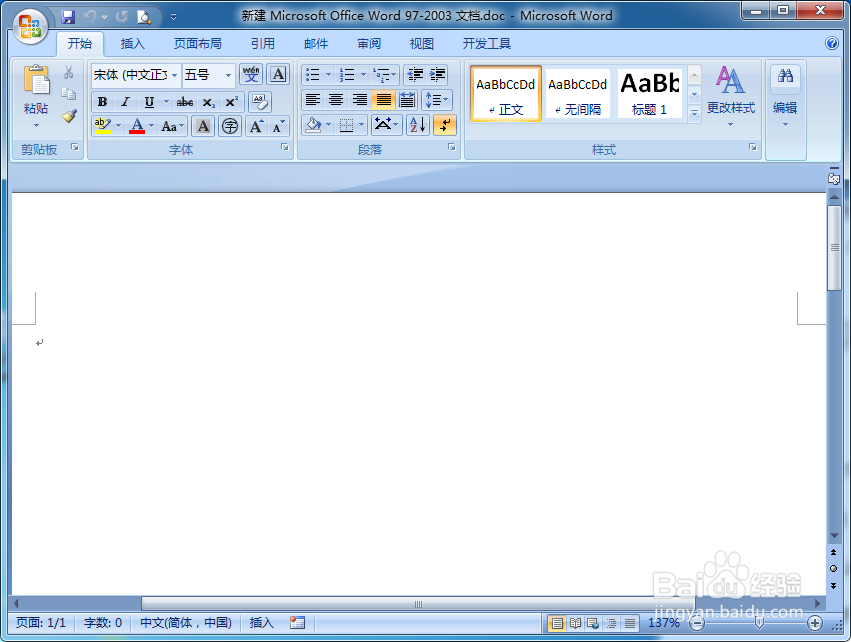Center align the text

pos(336,100)
